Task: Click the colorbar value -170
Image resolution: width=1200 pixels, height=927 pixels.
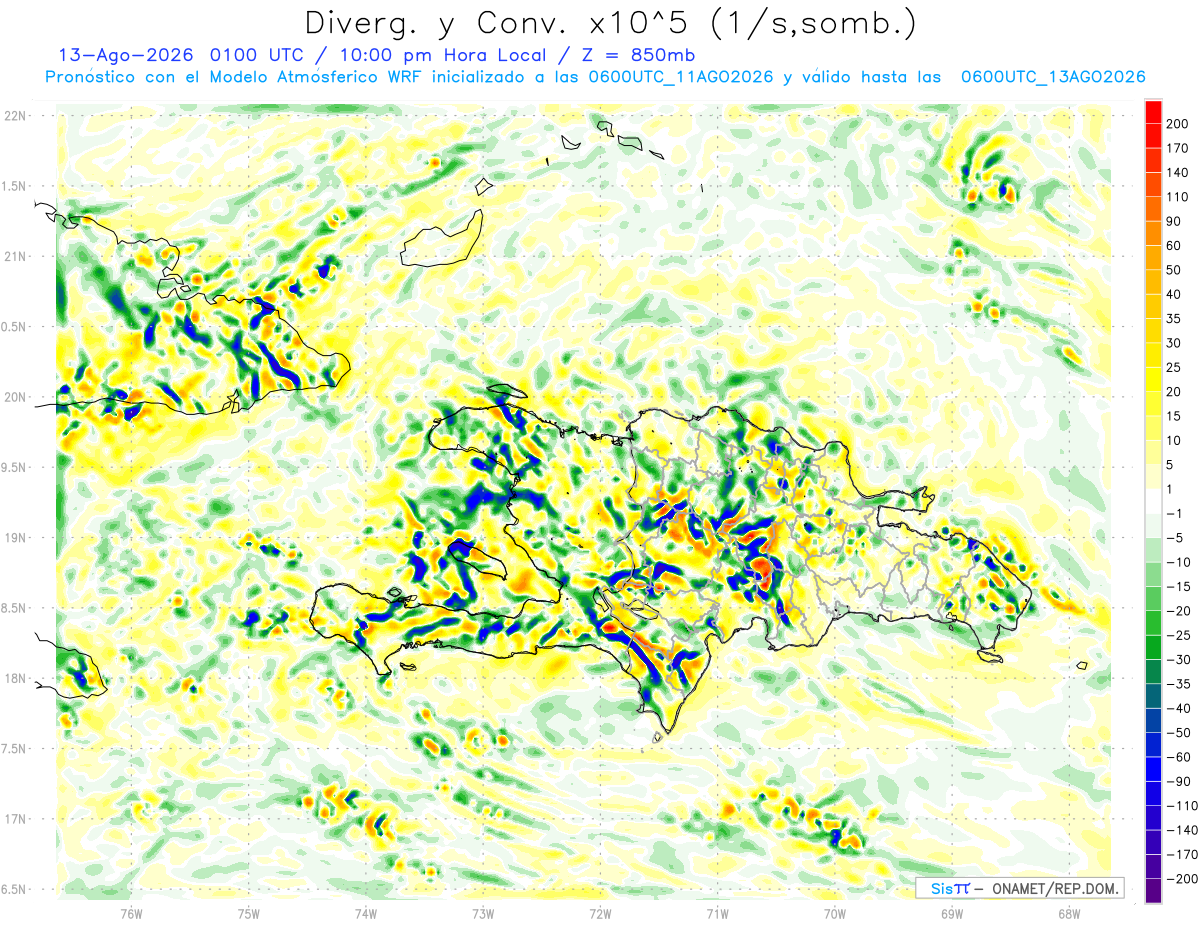Action: coord(1183,854)
